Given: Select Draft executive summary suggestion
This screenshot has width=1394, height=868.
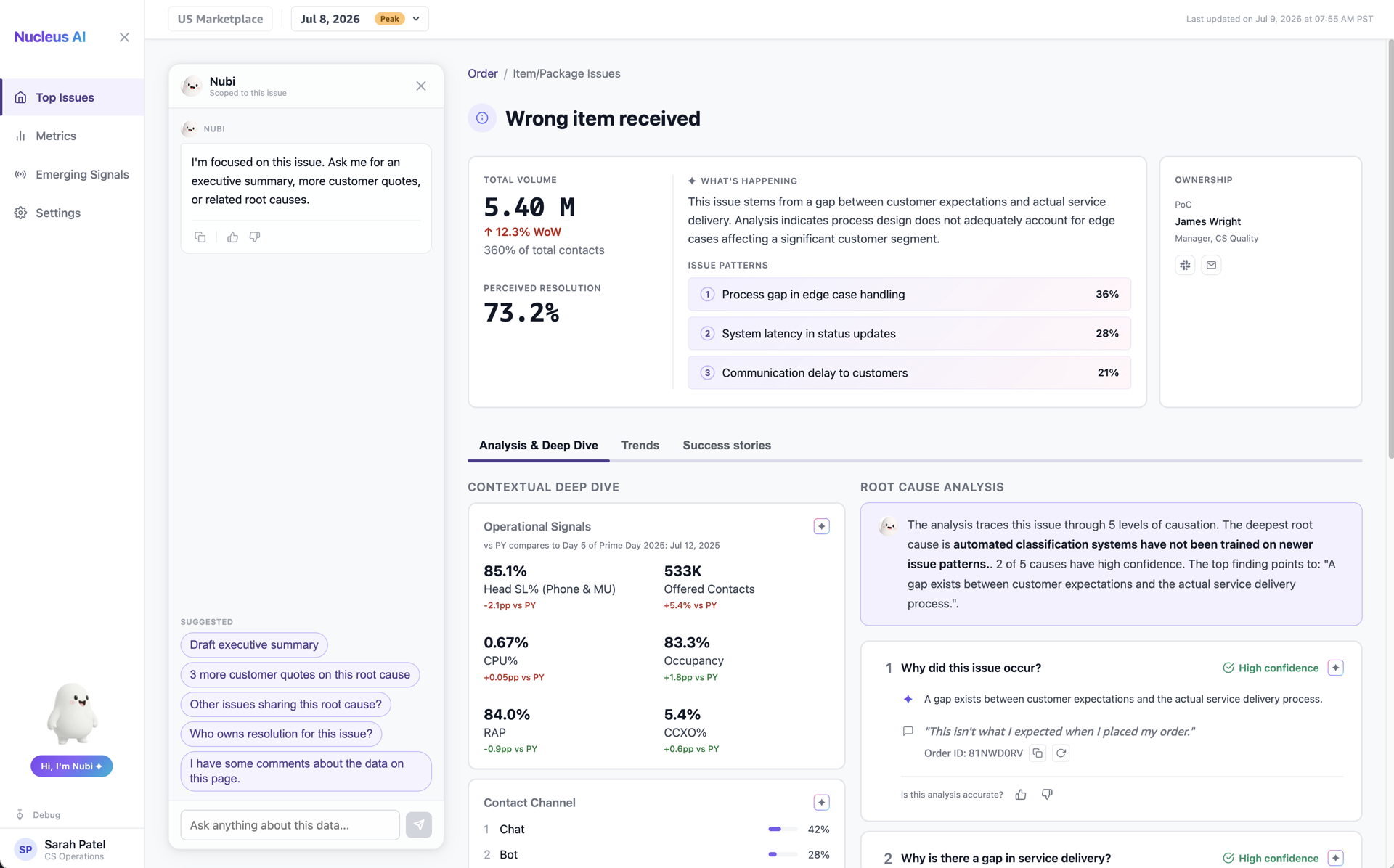Looking at the screenshot, I should click(x=254, y=644).
